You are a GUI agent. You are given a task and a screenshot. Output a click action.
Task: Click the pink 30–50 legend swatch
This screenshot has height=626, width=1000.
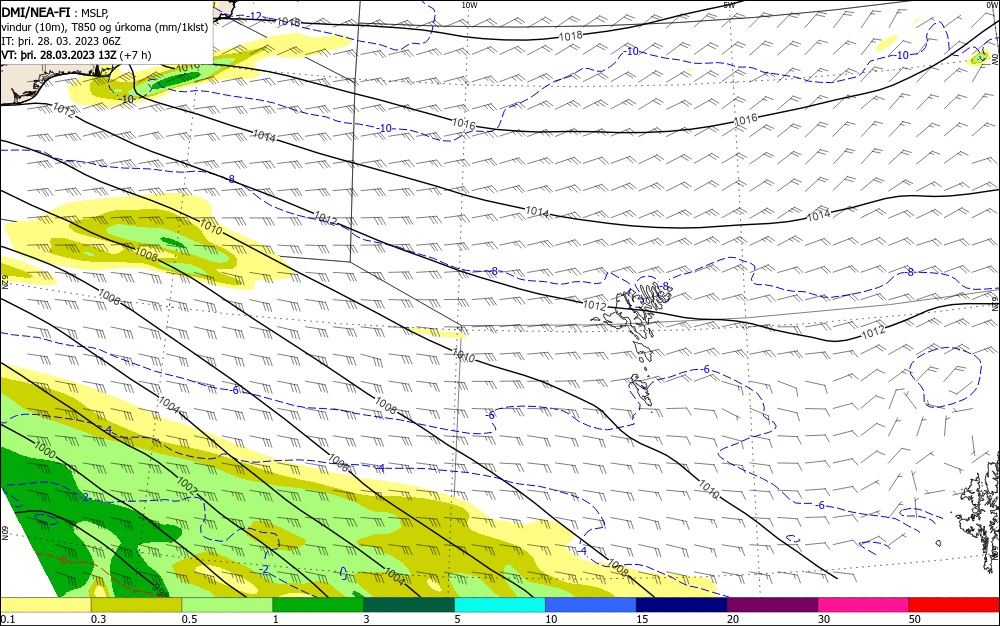click(863, 605)
